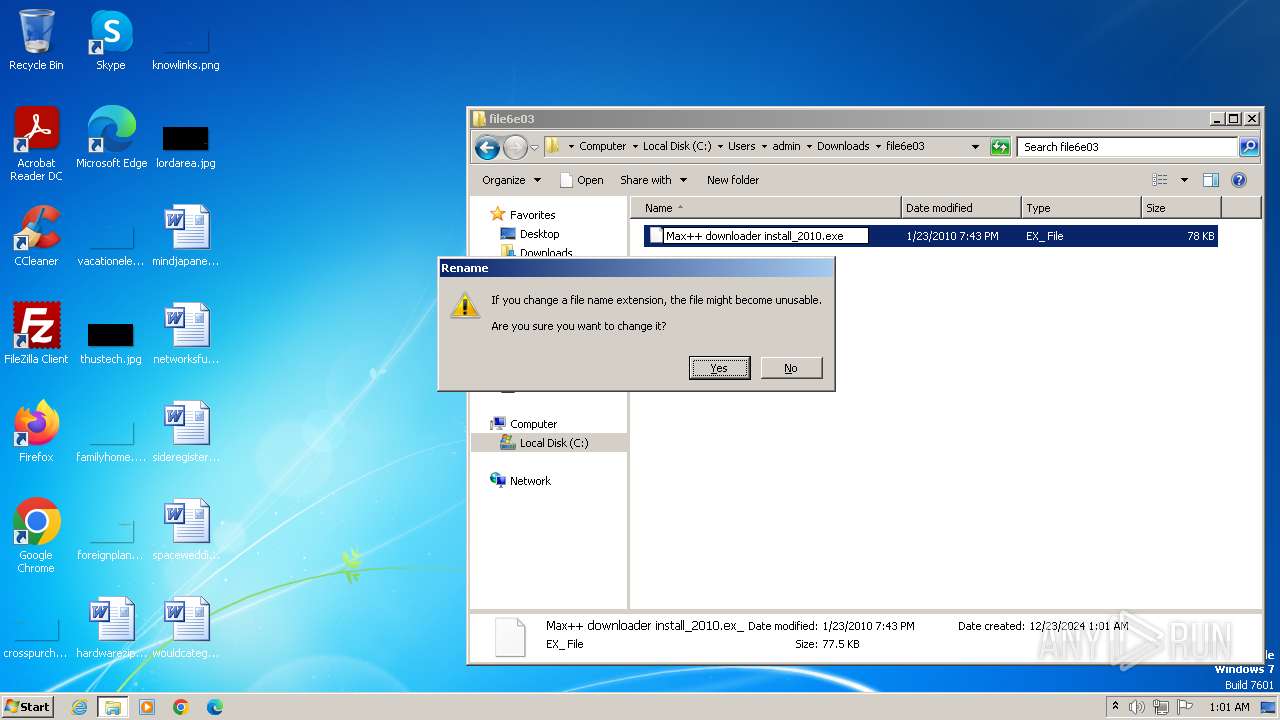Select the Skype desktop shortcut
This screenshot has height=720, width=1280.
(x=110, y=40)
